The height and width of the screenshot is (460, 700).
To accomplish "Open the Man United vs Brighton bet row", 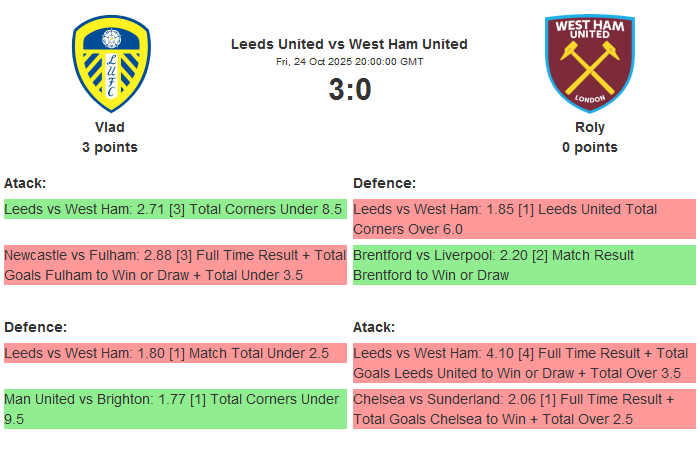I will tap(174, 409).
